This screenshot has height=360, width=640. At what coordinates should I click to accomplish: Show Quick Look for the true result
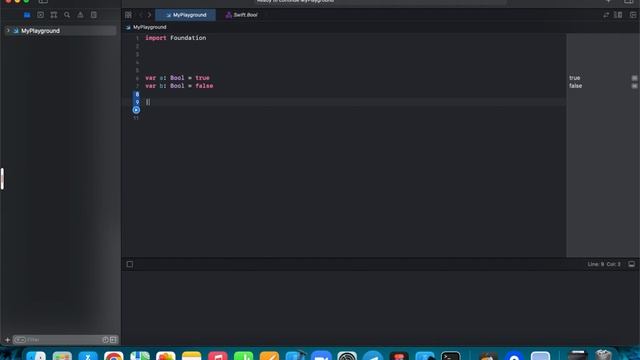(634, 78)
